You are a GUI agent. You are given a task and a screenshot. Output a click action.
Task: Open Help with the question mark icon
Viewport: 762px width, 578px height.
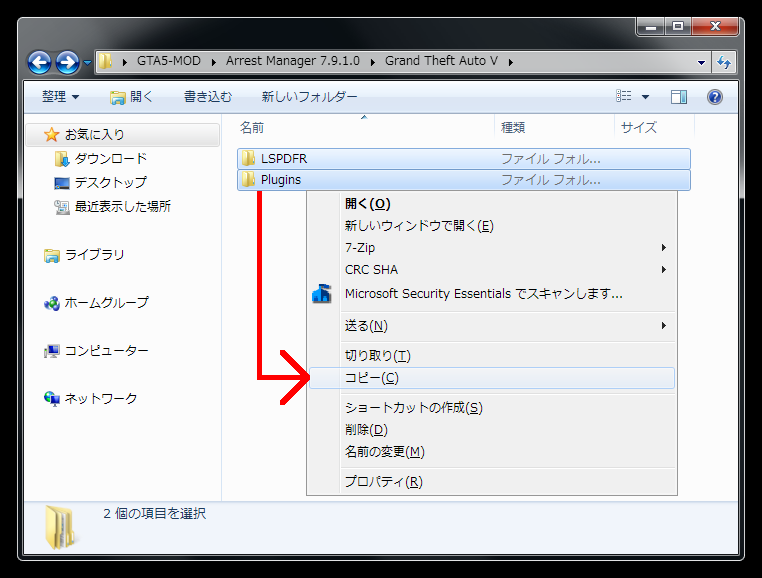tap(714, 97)
